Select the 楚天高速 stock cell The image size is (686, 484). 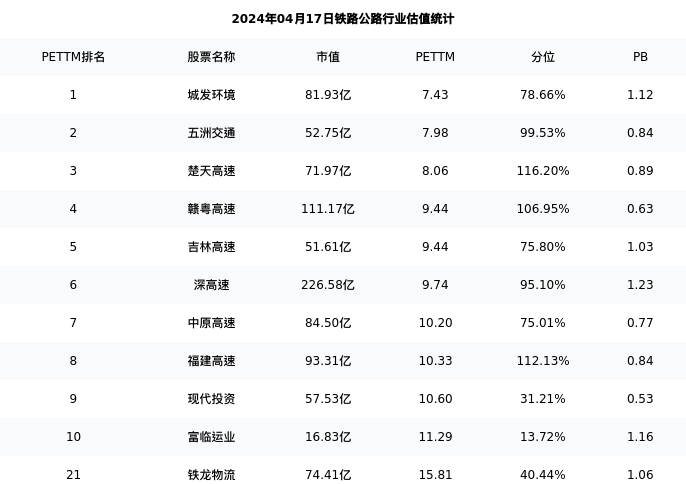211,171
